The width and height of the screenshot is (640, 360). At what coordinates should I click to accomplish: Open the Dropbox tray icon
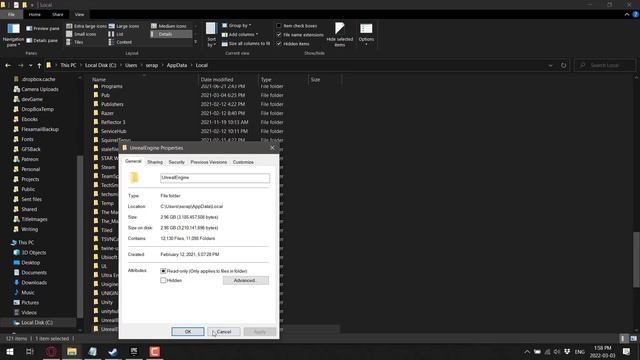pos(567,351)
